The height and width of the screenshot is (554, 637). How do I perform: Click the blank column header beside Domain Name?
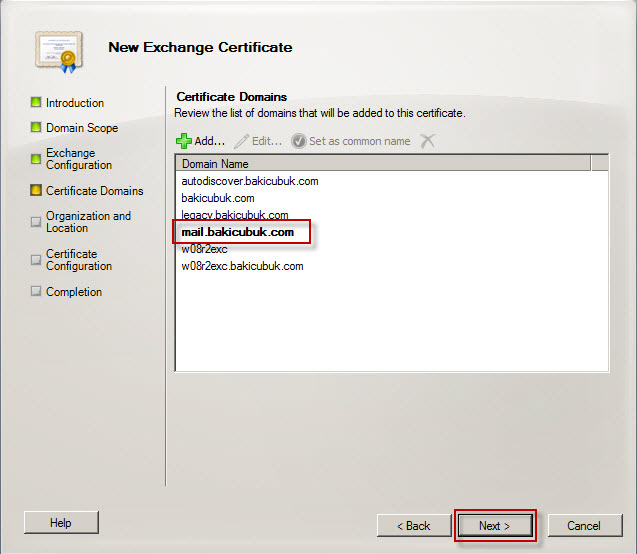(600, 164)
